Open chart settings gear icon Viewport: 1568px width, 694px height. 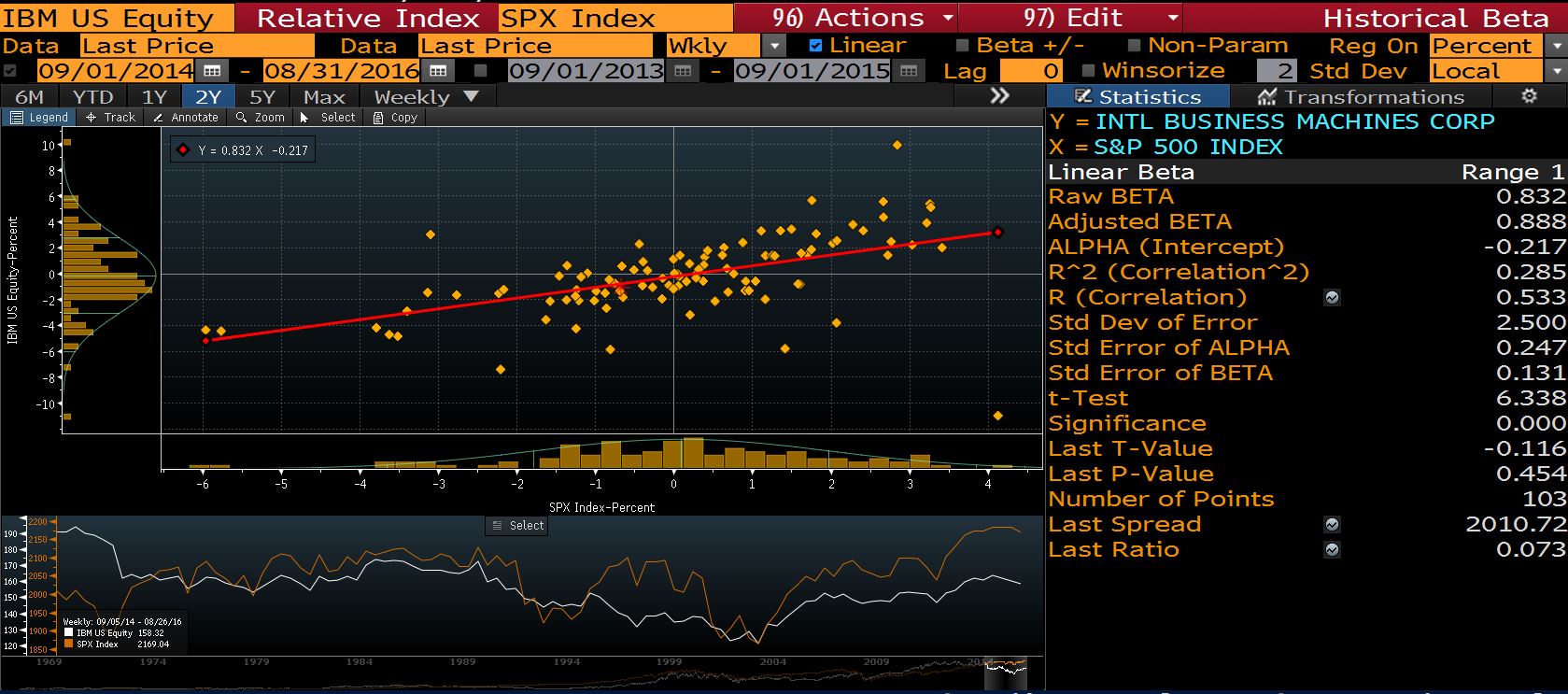click(1529, 96)
